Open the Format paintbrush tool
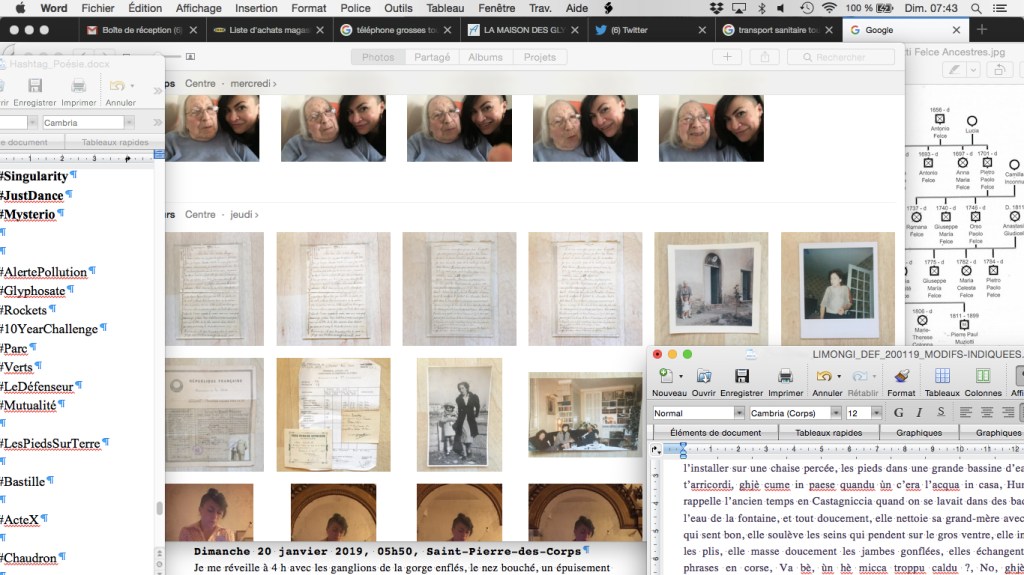This screenshot has height=575, width=1024. (901, 377)
